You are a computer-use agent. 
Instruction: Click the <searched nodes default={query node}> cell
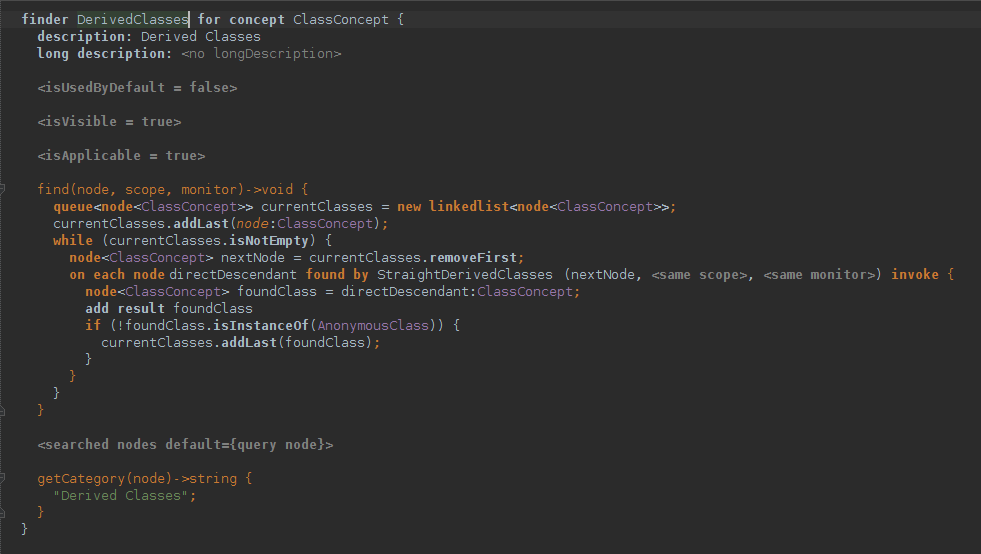point(185,444)
